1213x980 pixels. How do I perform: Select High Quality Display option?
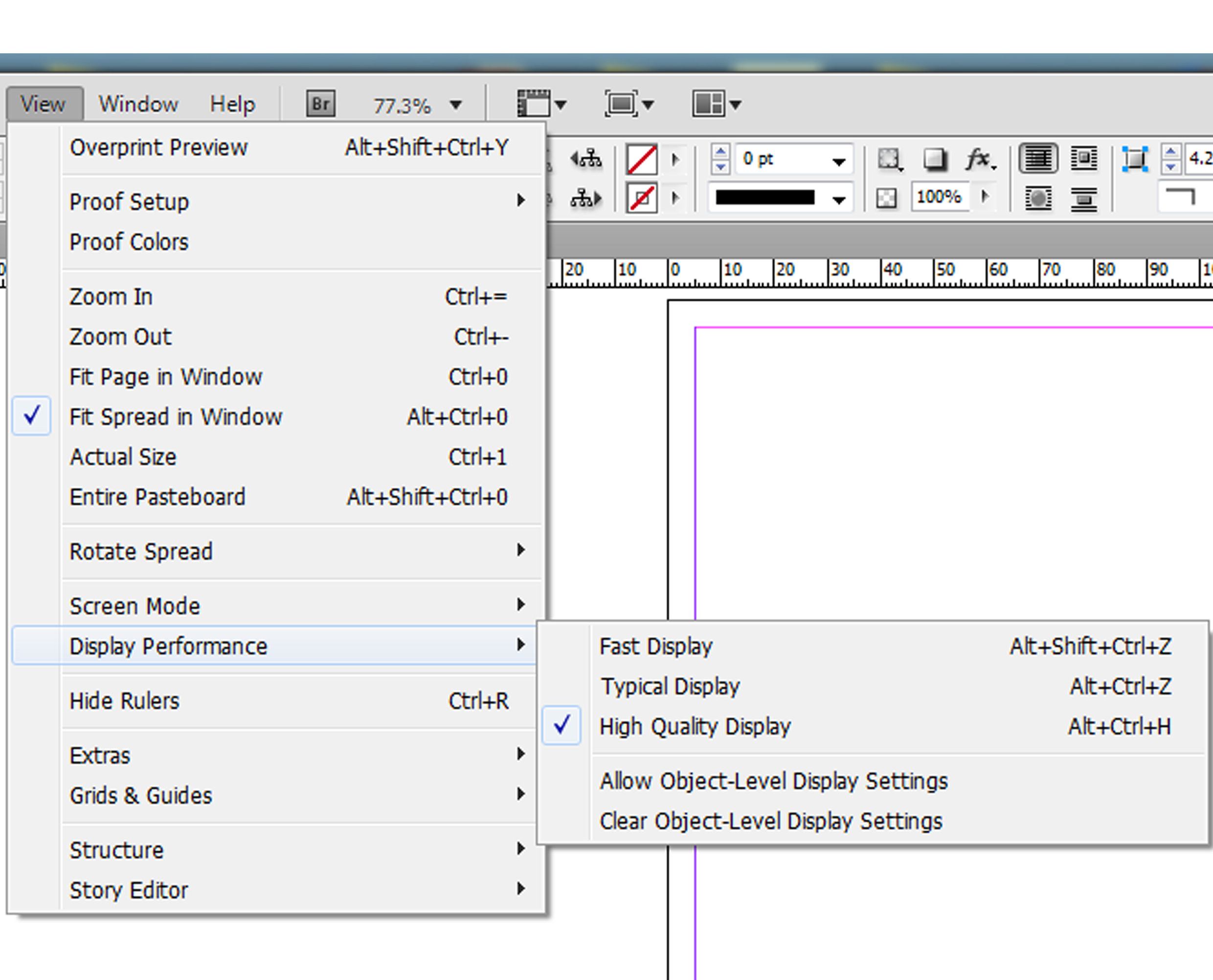tap(695, 726)
